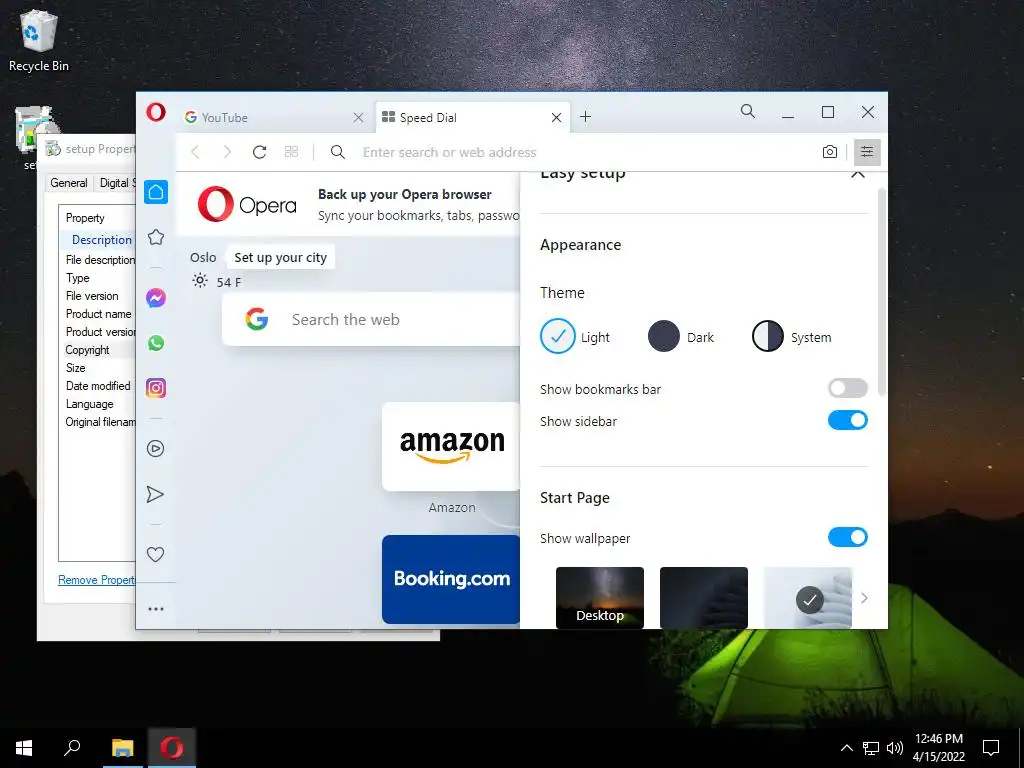Select File description row in Properties
This screenshot has width=1024, height=768.
click(x=99, y=260)
